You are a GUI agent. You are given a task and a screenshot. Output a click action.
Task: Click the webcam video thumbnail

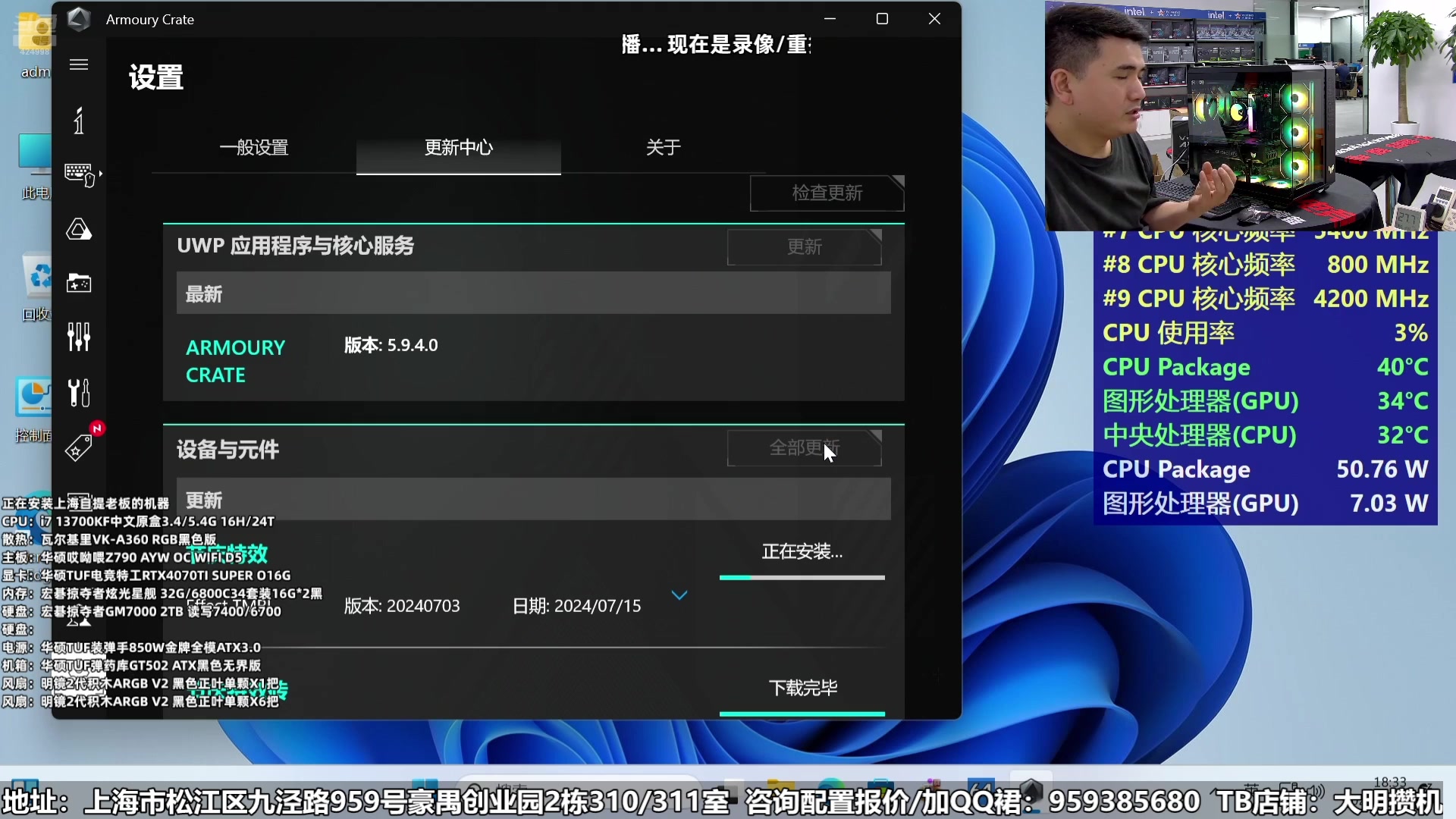pos(1250,115)
